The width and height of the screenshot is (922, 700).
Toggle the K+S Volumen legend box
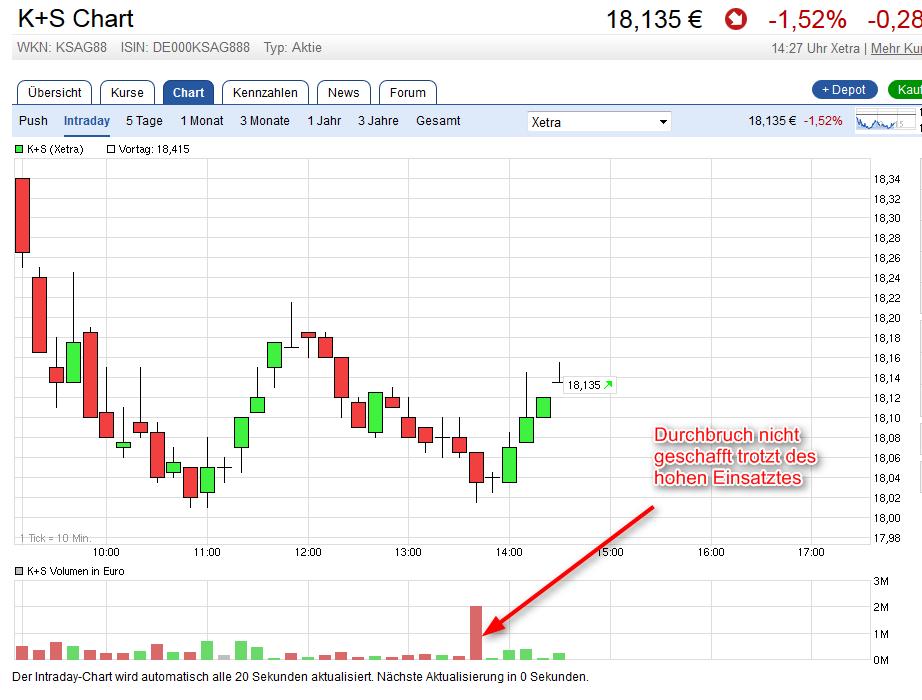pyautogui.click(x=19, y=571)
